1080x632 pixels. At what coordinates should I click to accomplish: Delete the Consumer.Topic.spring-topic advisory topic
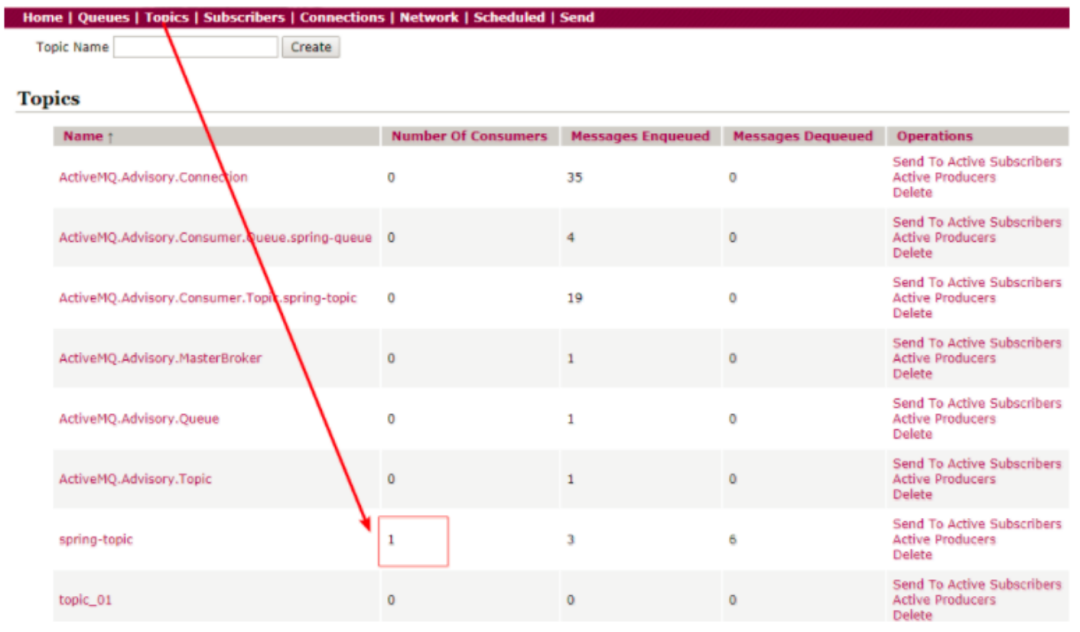912,313
